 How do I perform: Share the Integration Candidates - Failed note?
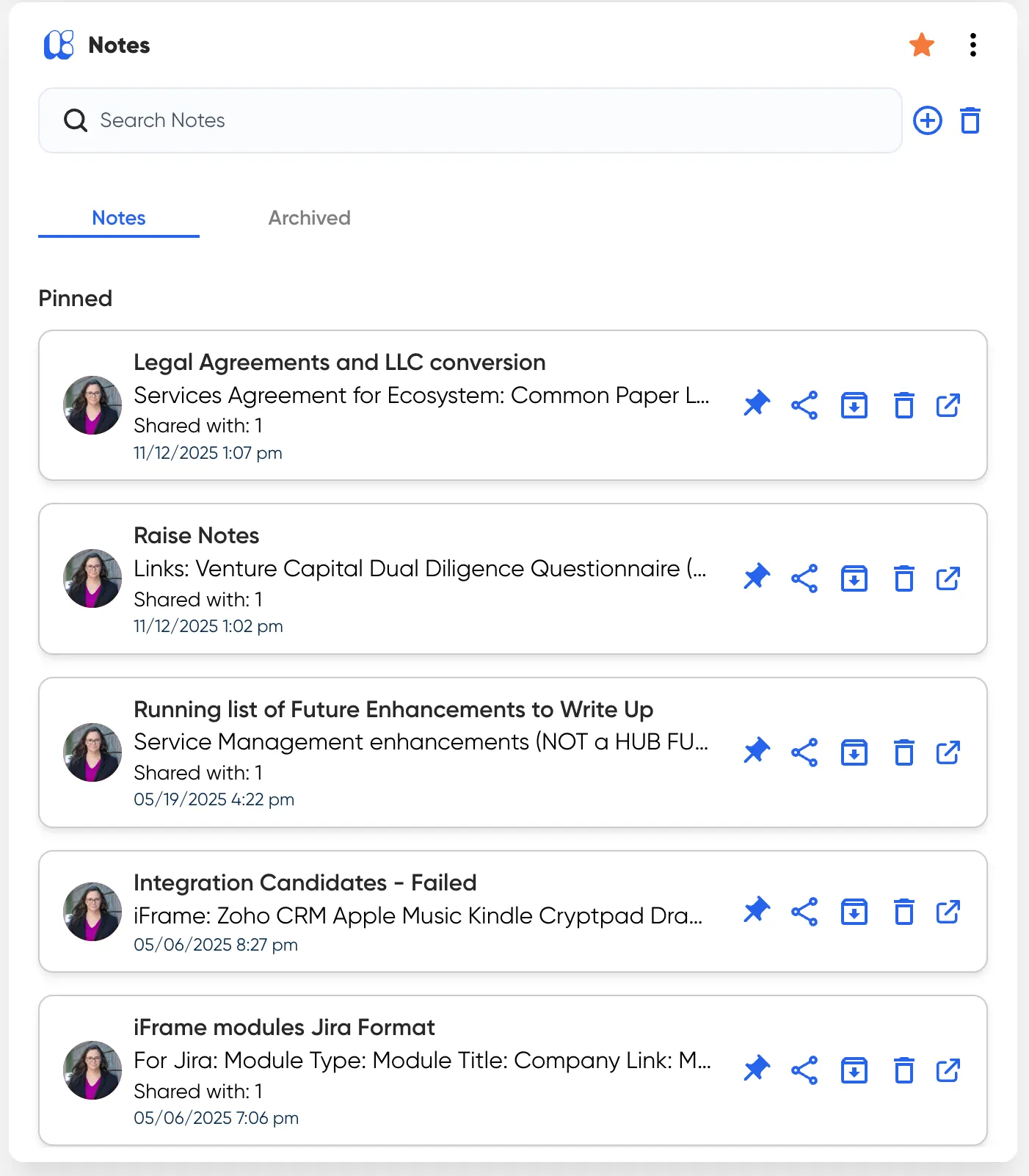pos(804,912)
